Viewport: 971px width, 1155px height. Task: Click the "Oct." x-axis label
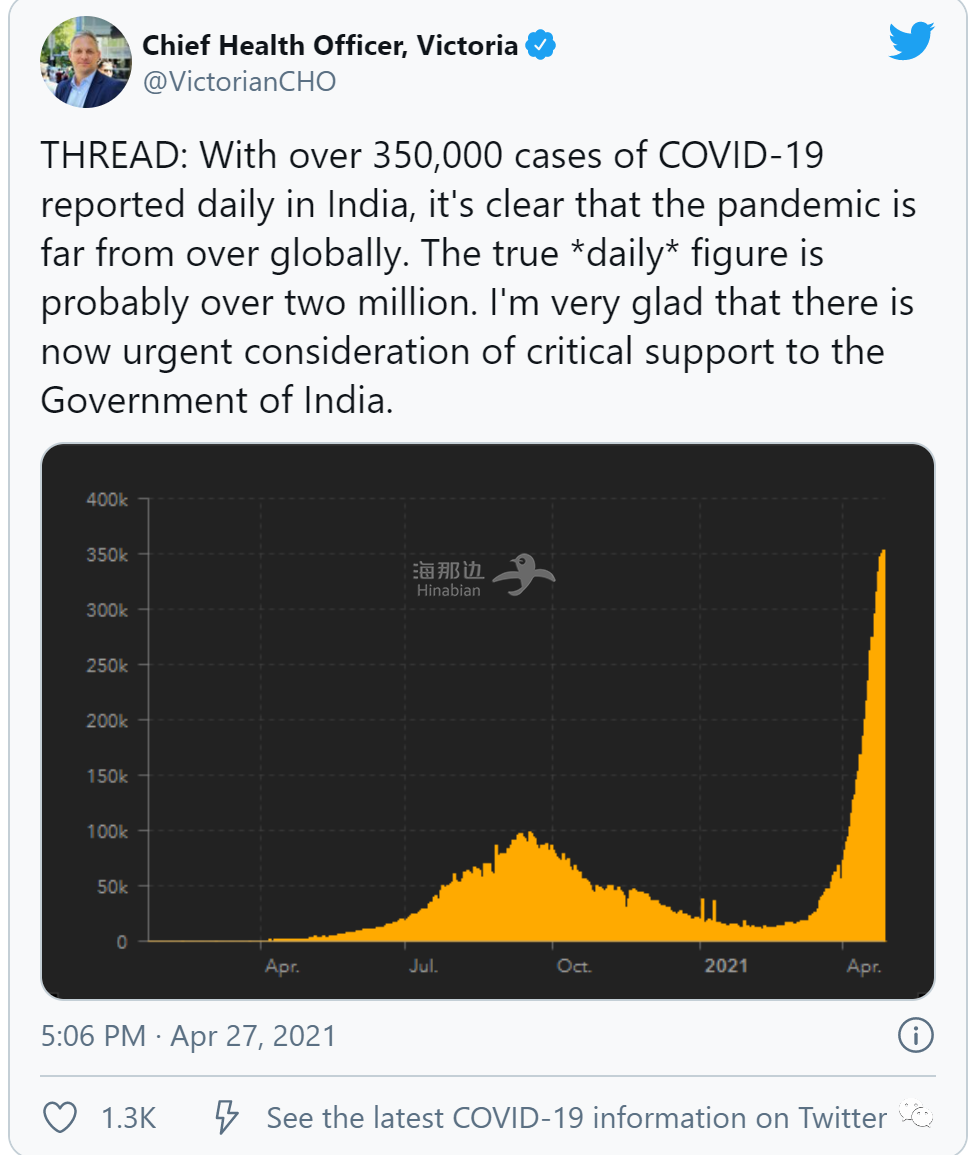tap(574, 966)
